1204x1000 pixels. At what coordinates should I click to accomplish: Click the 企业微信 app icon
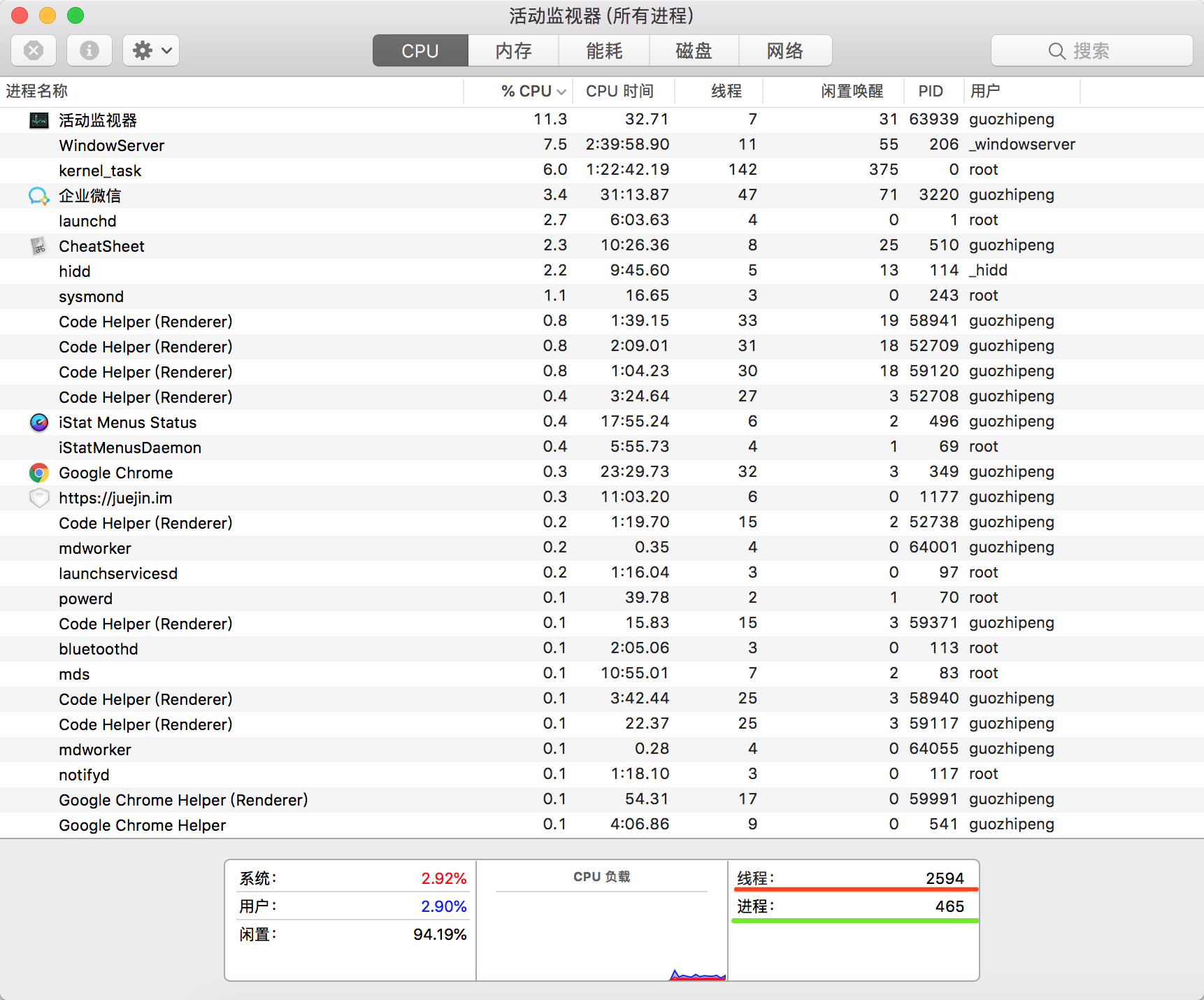[39, 196]
